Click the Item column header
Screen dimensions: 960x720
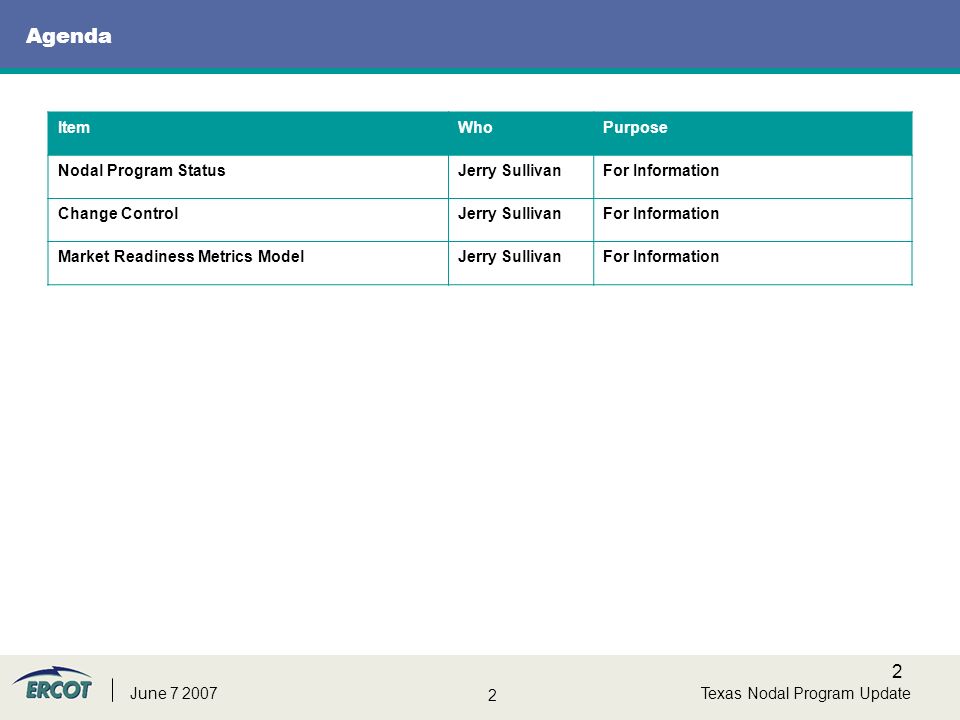coord(248,133)
